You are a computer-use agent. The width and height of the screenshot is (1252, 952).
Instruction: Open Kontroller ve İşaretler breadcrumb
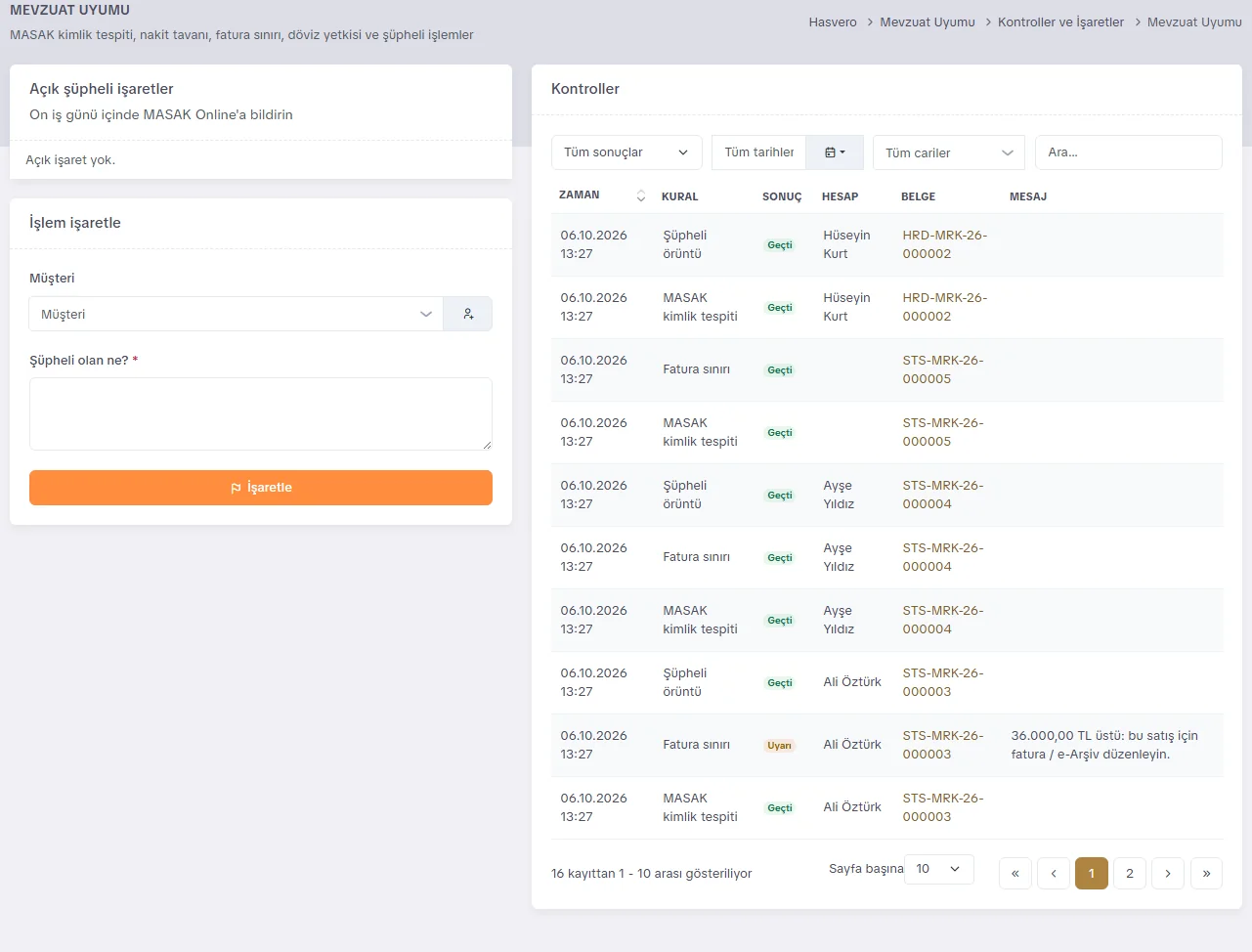(x=1060, y=22)
